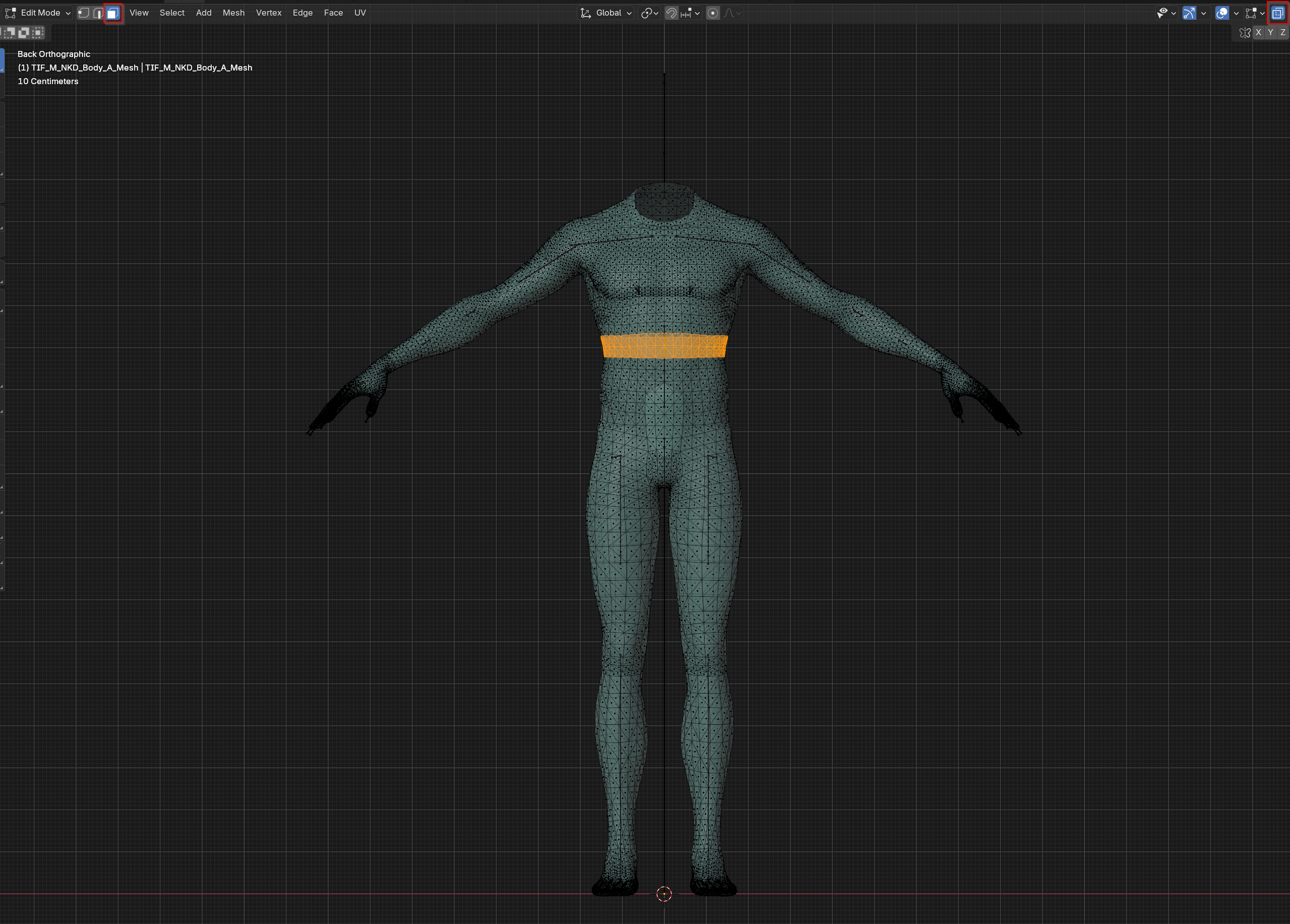Screen dimensions: 1290x924
Task: Click the 3D cursor at the feet
Action: pyautogui.click(x=664, y=894)
